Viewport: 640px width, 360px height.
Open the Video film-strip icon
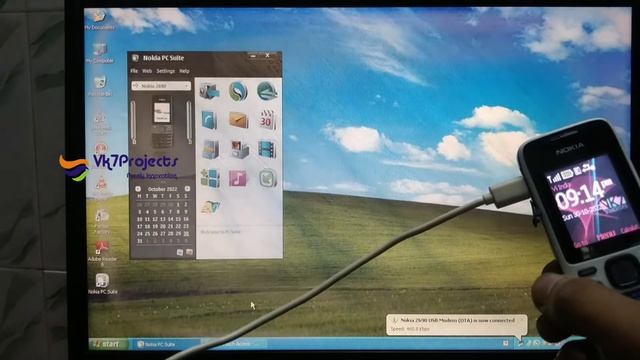[267, 149]
